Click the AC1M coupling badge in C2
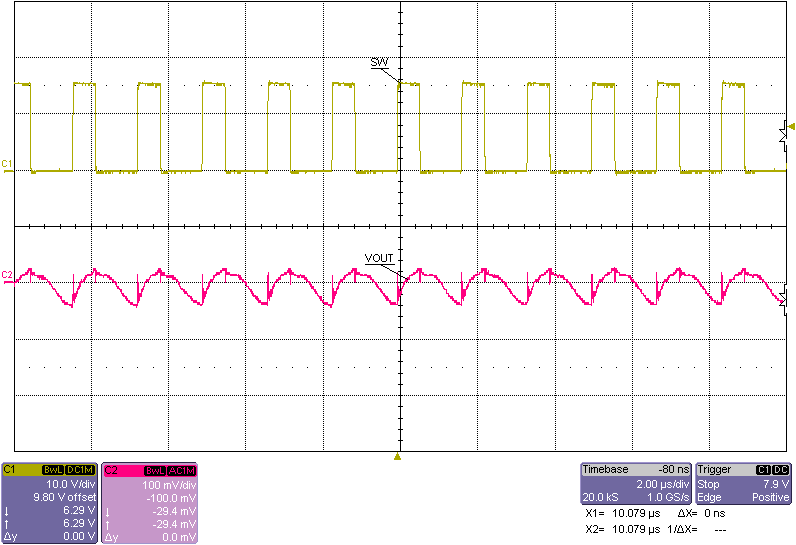This screenshot has height=545, width=796. coord(181,471)
